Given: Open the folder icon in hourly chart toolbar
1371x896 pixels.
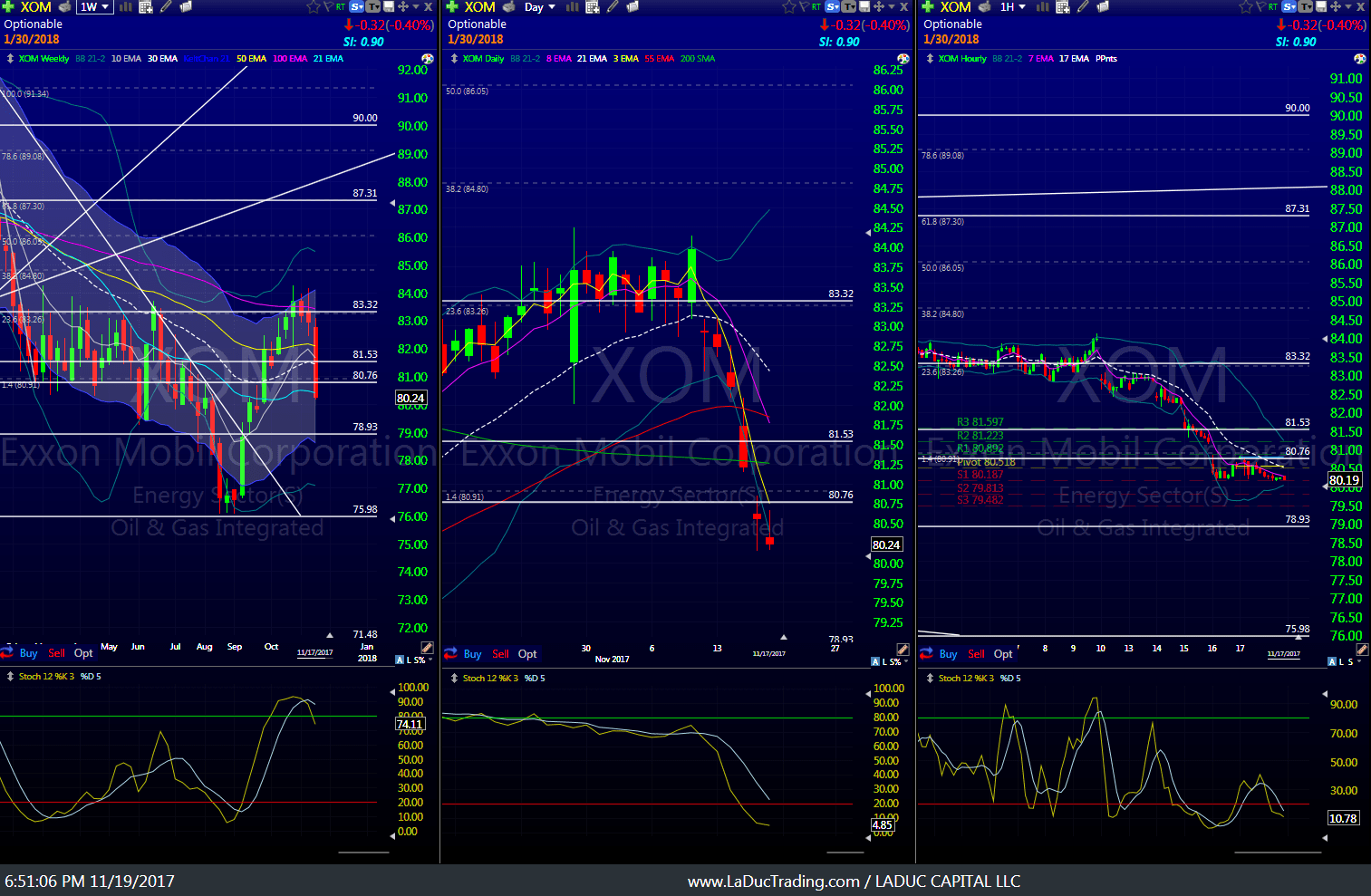Looking at the screenshot, I should click(x=1103, y=6).
